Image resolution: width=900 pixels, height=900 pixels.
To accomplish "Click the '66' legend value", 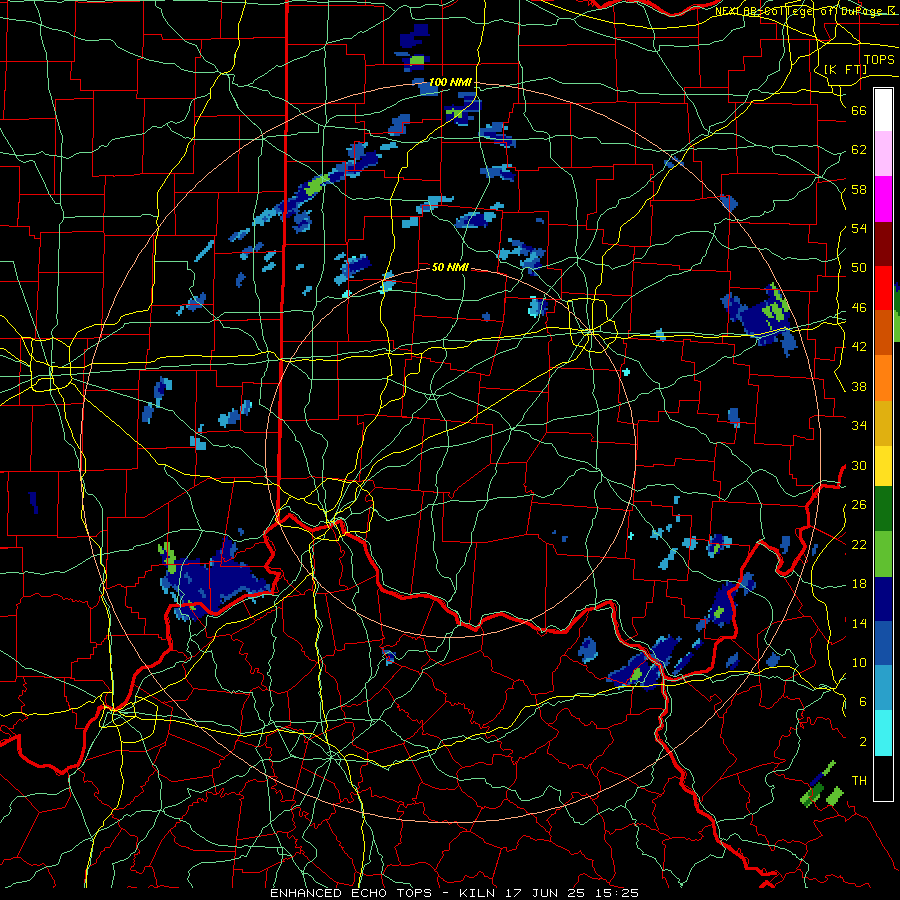I will [859, 110].
